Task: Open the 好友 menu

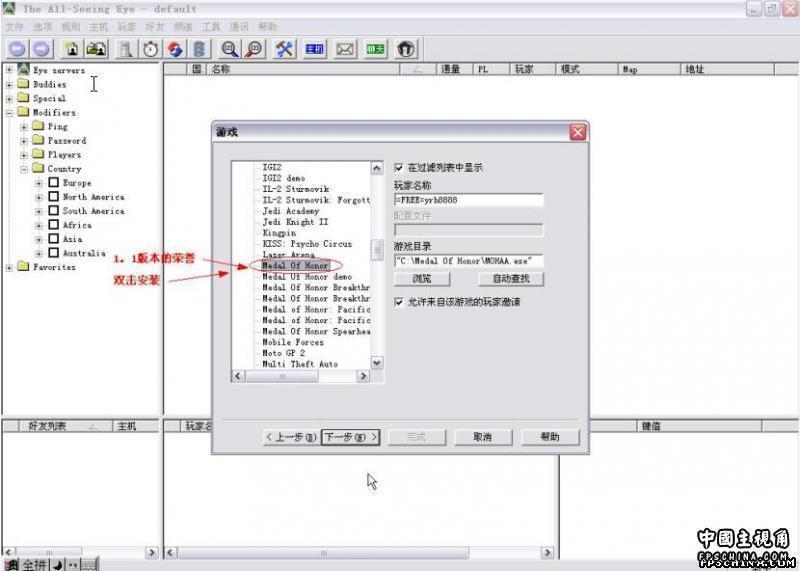Action: [x=155, y=27]
